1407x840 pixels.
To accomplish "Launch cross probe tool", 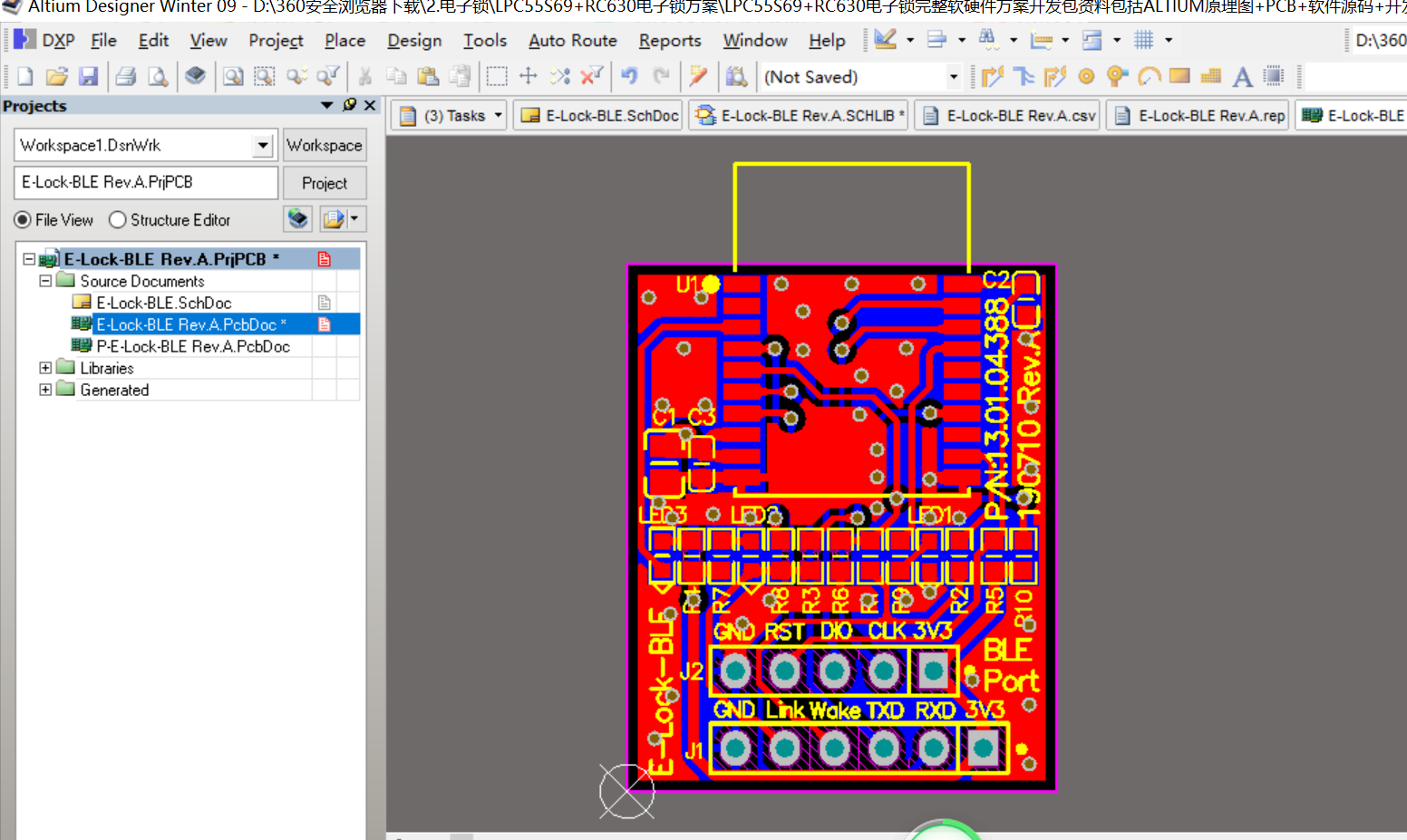I will (697, 77).
